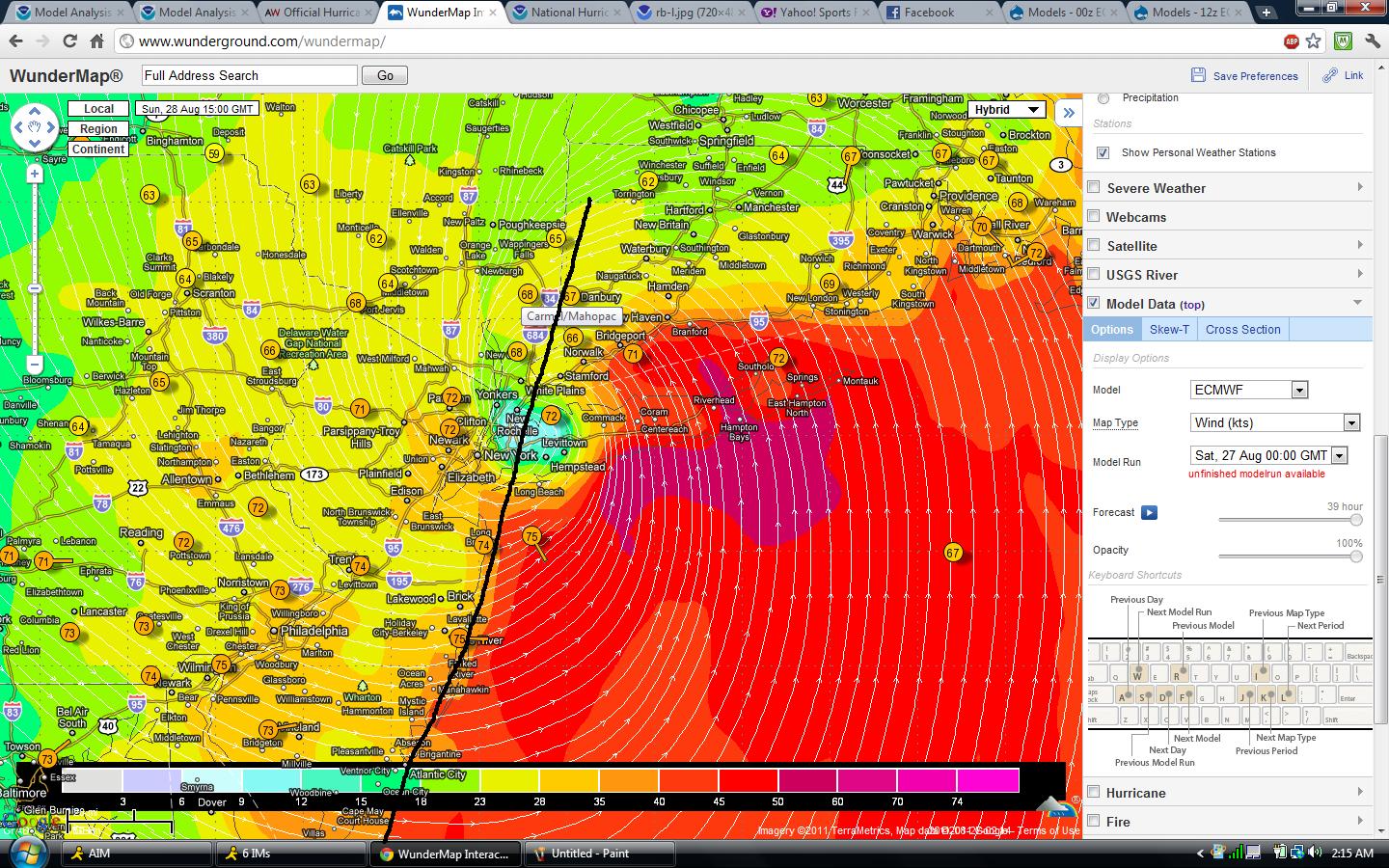Collapse the Model Data section arrow

pos(1358,303)
